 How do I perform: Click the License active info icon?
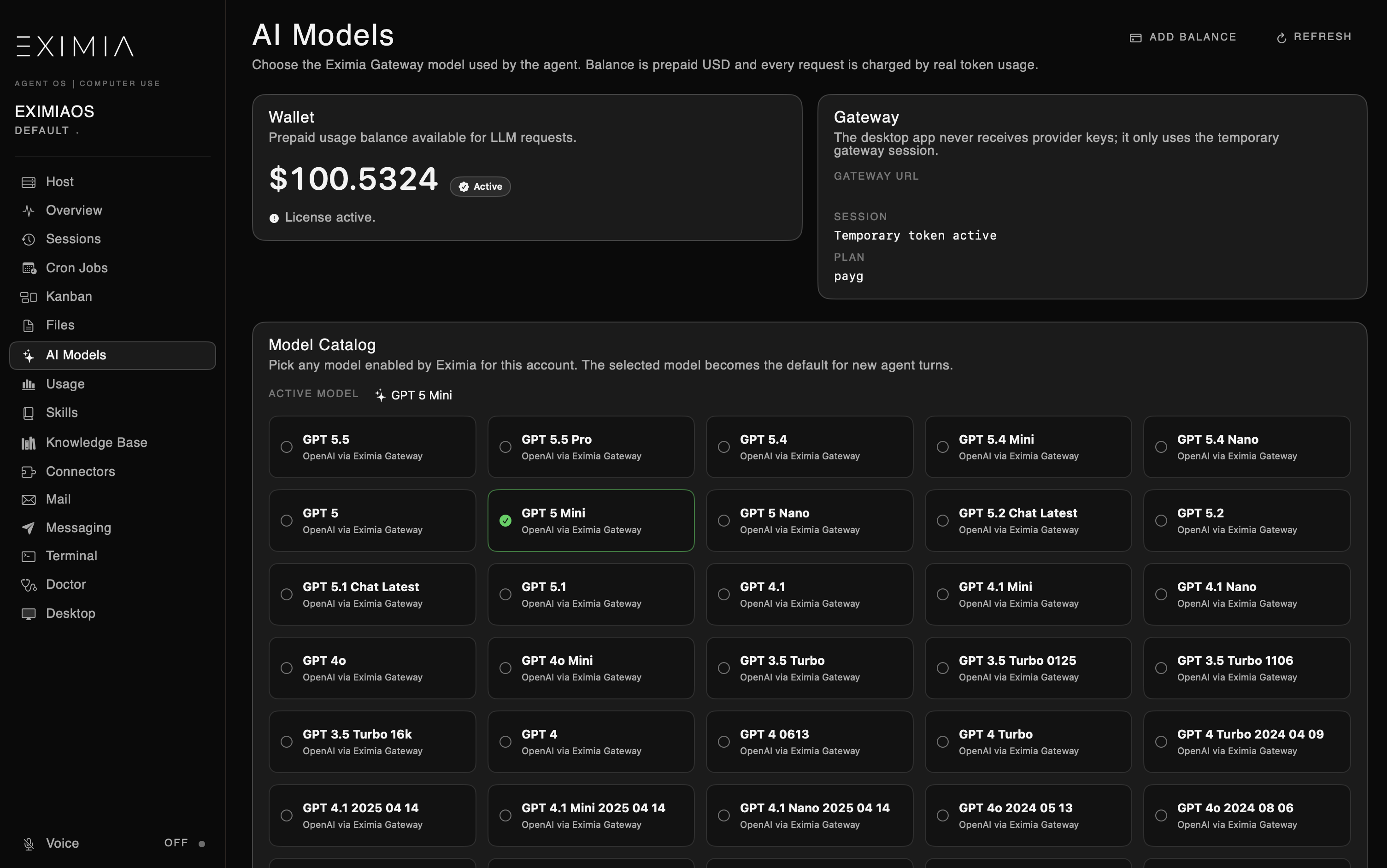[x=274, y=218]
